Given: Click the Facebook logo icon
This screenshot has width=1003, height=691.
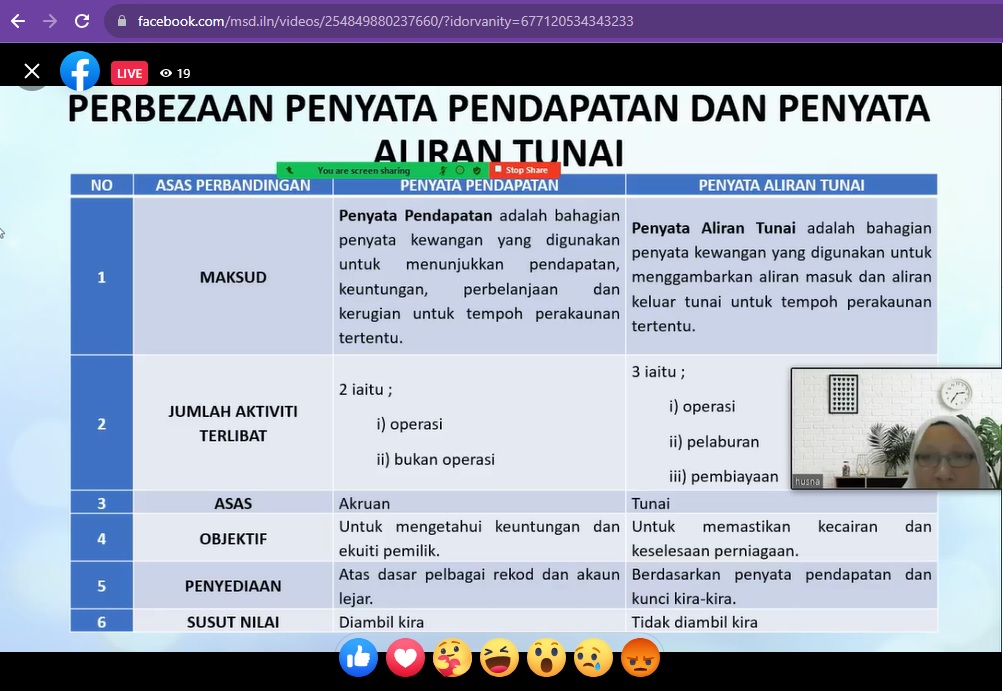Looking at the screenshot, I should (x=80, y=72).
